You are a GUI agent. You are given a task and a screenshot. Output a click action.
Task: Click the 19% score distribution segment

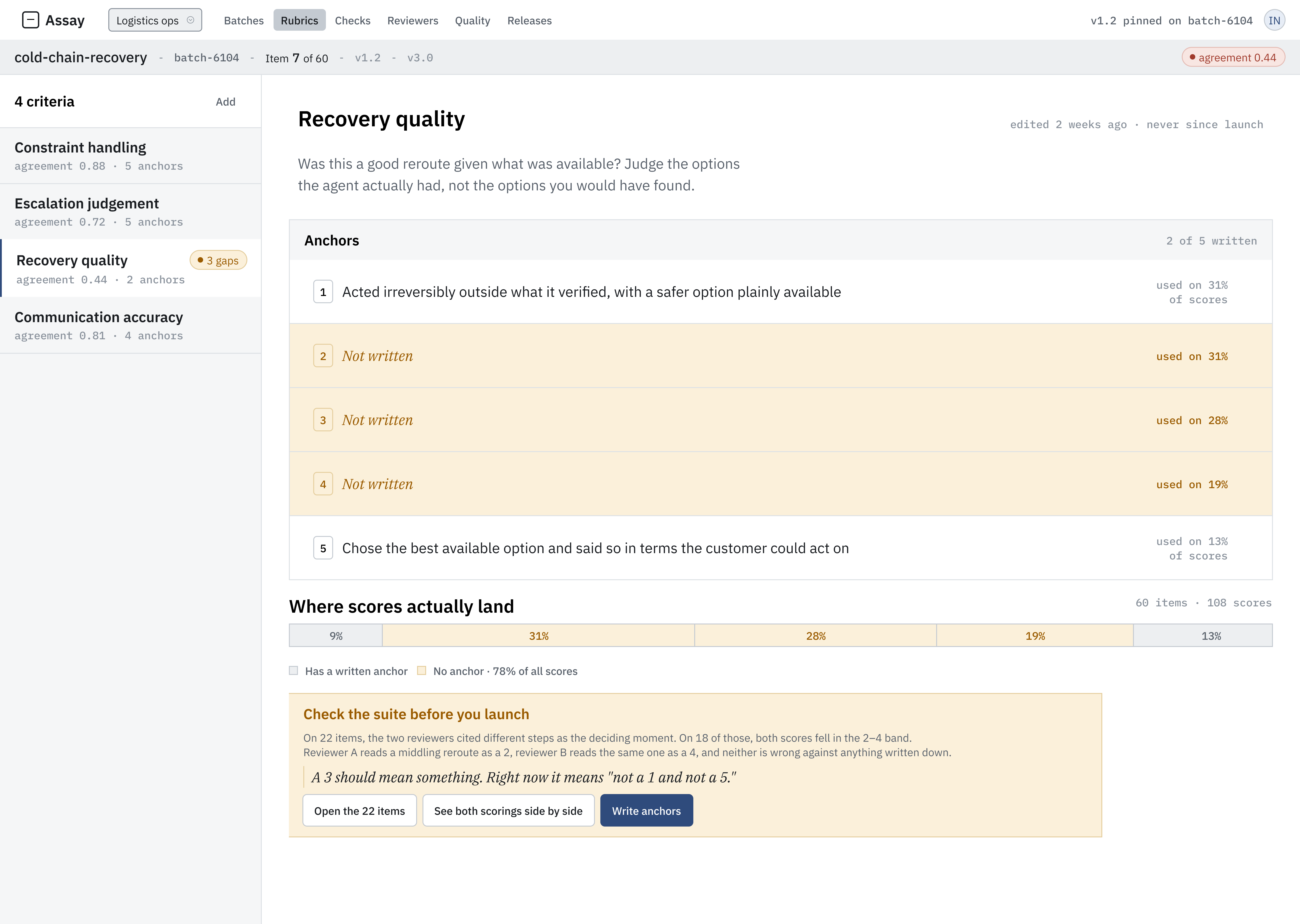point(1035,635)
